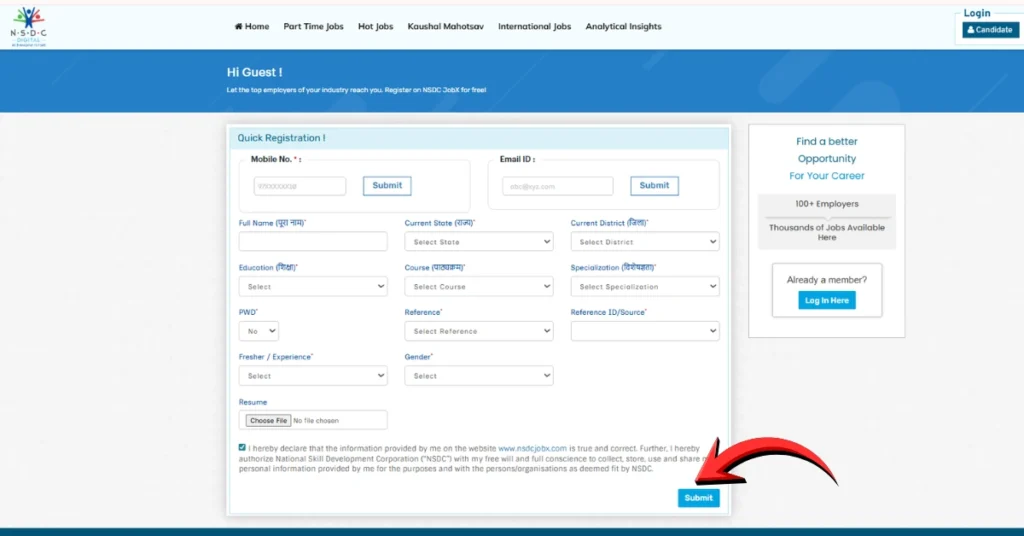The image size is (1024, 536).
Task: Click the Log In Here button
Action: point(827,300)
